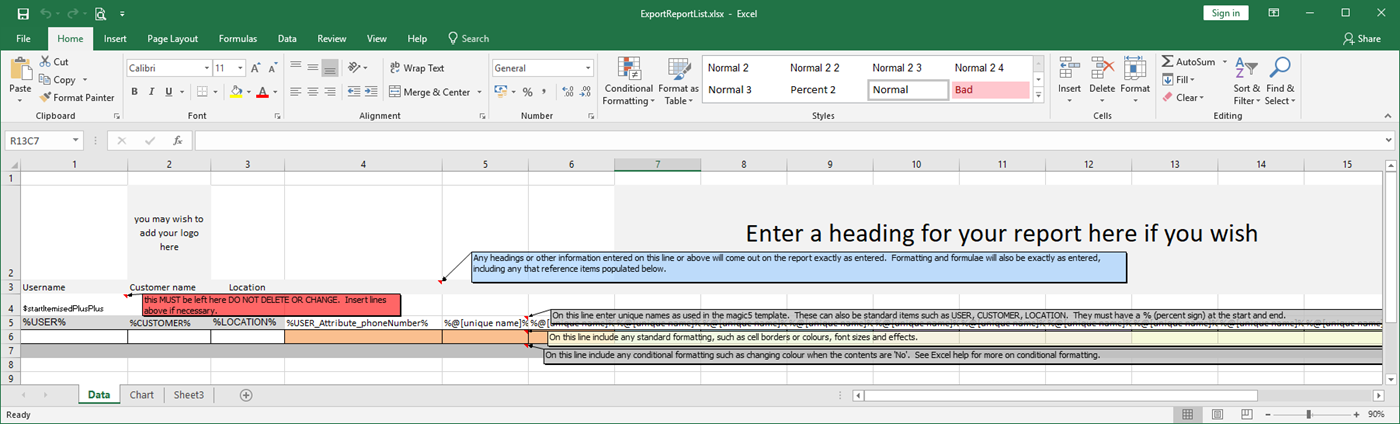Click the Percent Style icon
Viewport: 1400px width, 424px height.
pos(527,92)
